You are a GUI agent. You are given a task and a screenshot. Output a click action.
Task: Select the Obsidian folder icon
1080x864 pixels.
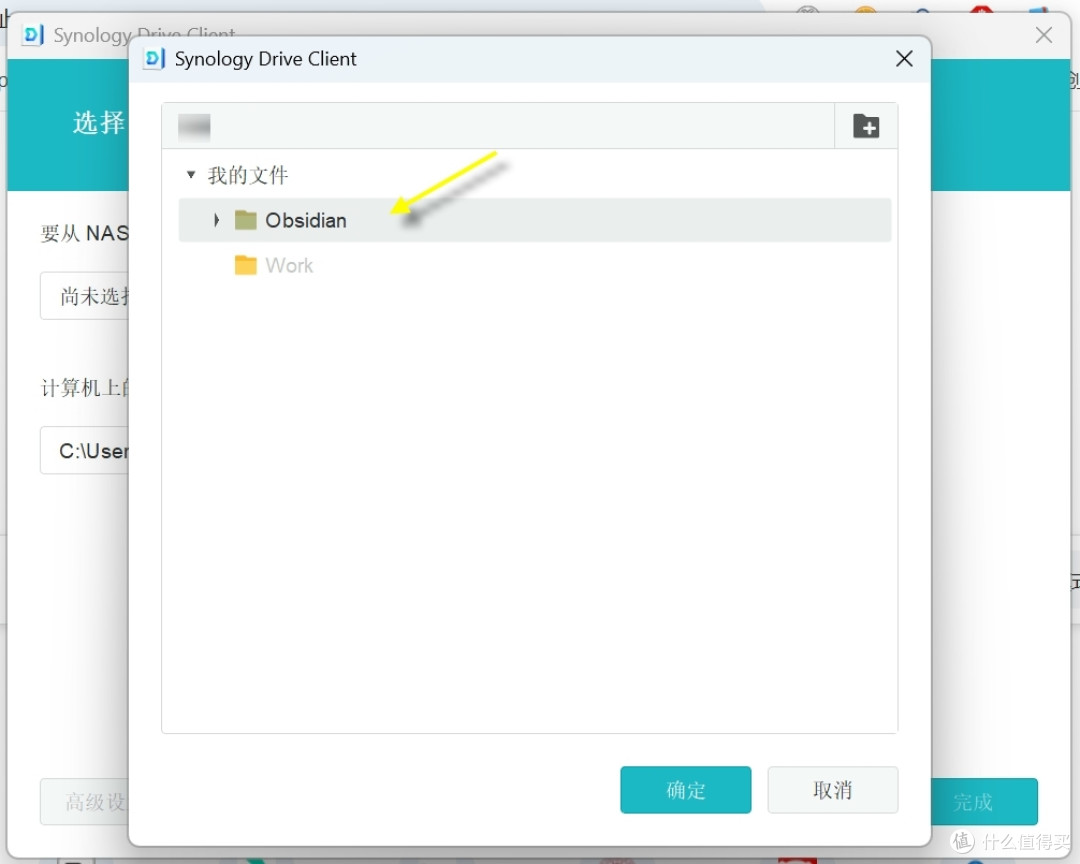[x=246, y=220]
